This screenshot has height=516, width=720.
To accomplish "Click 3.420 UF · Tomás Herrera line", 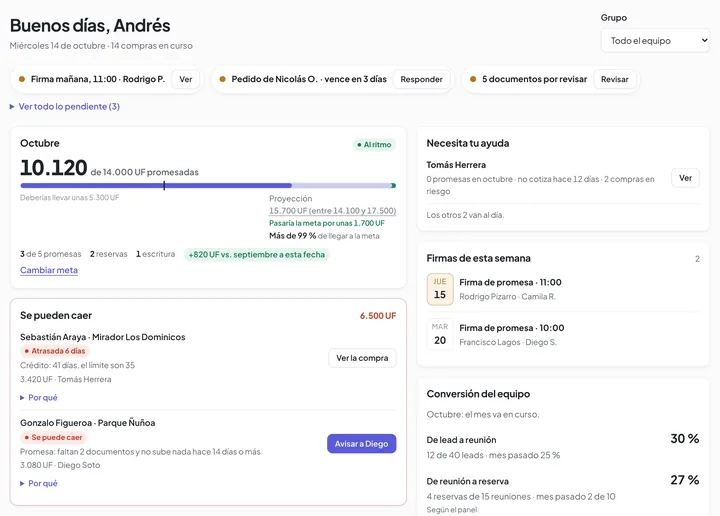I will click(66, 379).
